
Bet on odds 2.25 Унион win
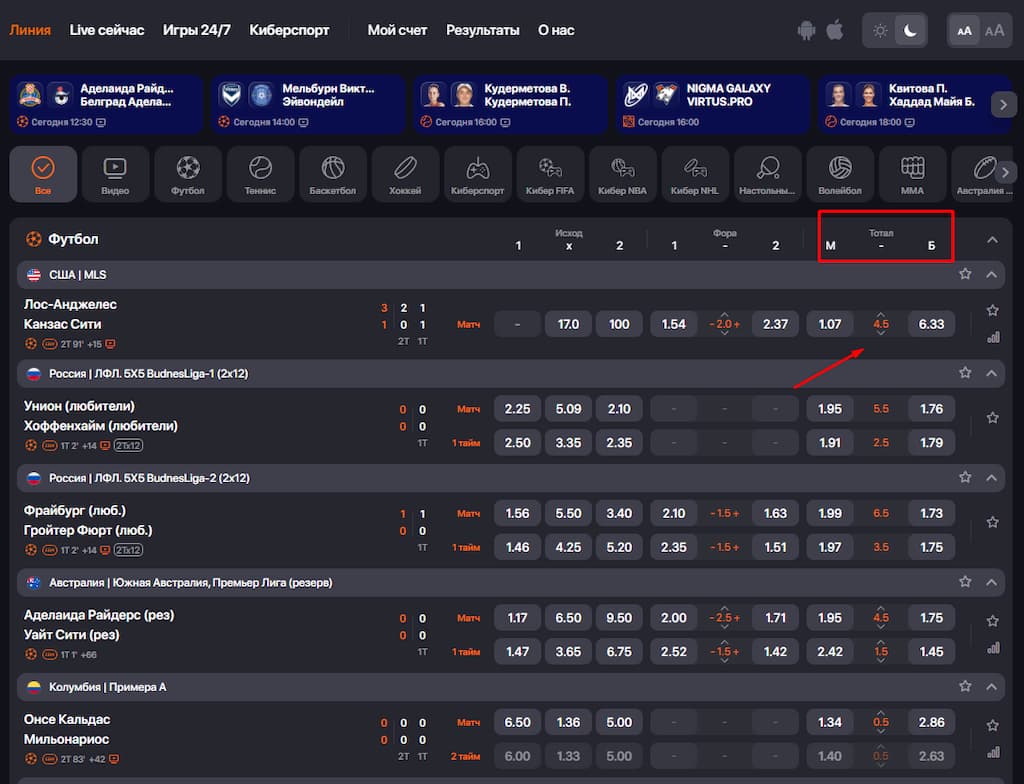[x=517, y=409]
